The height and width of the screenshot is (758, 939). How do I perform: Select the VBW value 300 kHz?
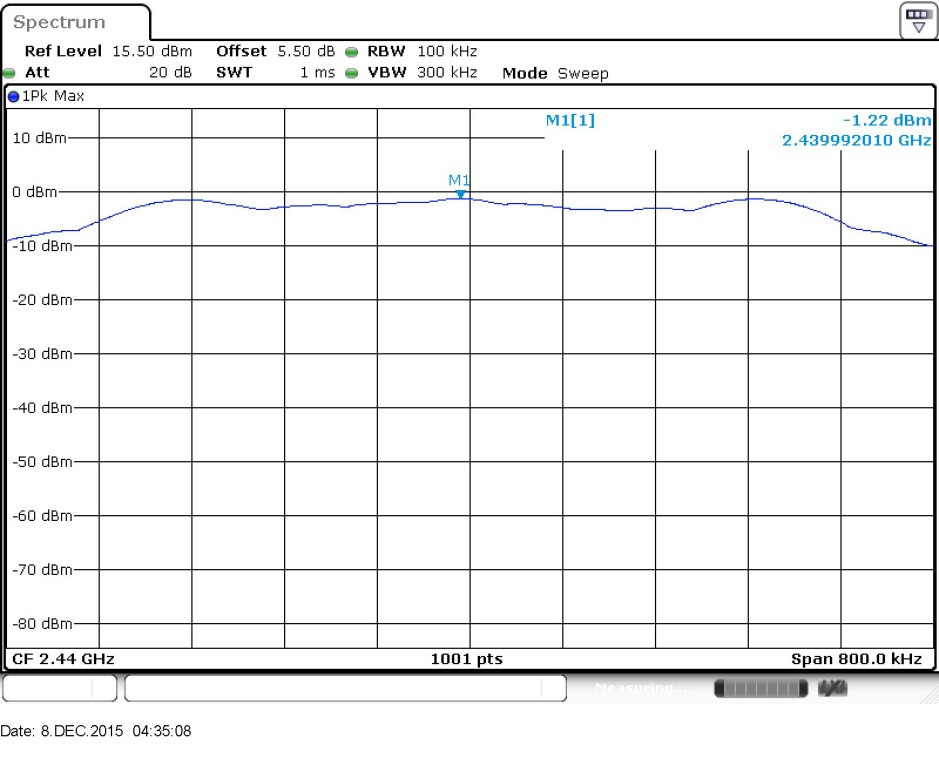[x=447, y=72]
